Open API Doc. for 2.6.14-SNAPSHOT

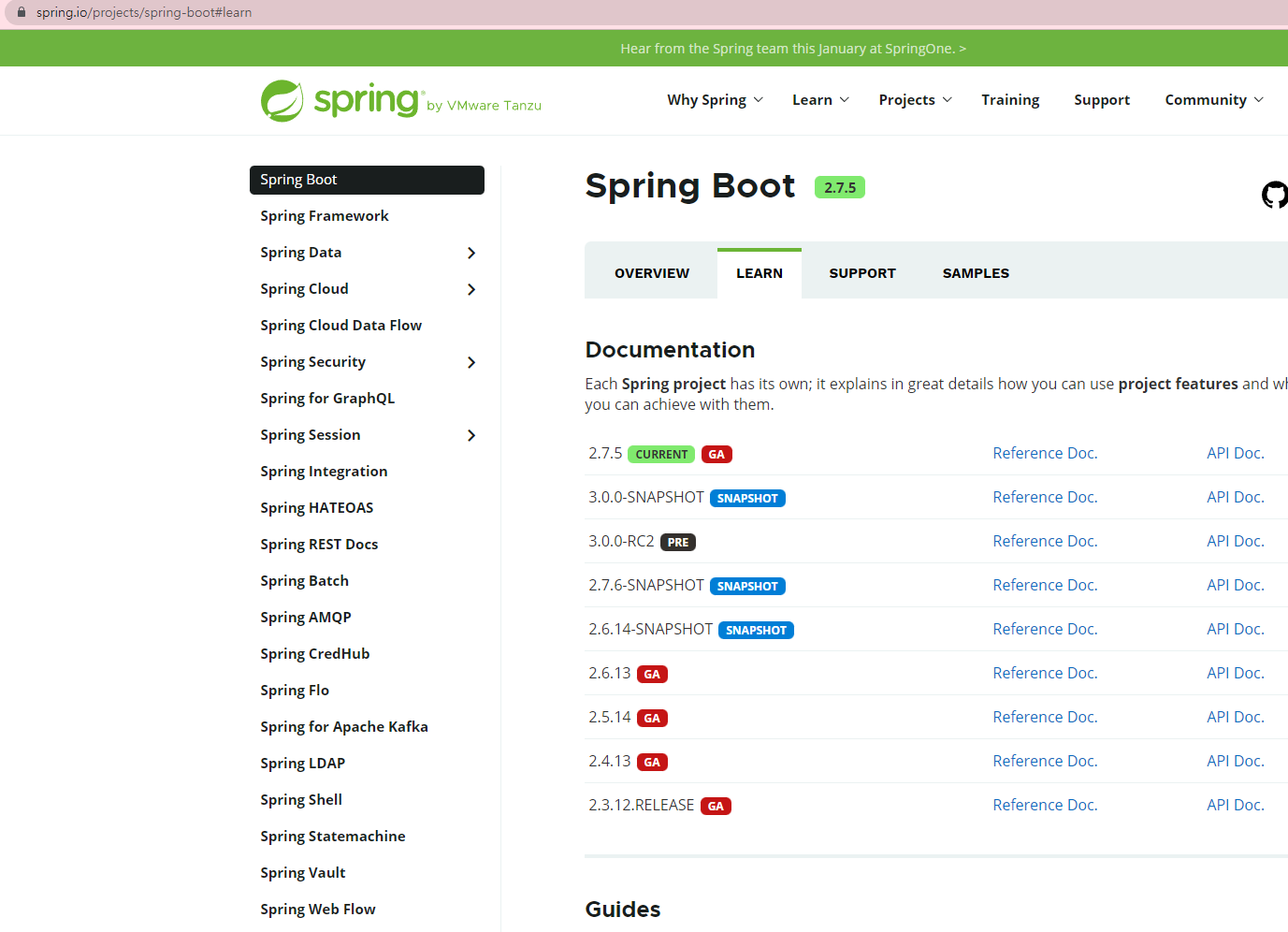click(x=1236, y=629)
